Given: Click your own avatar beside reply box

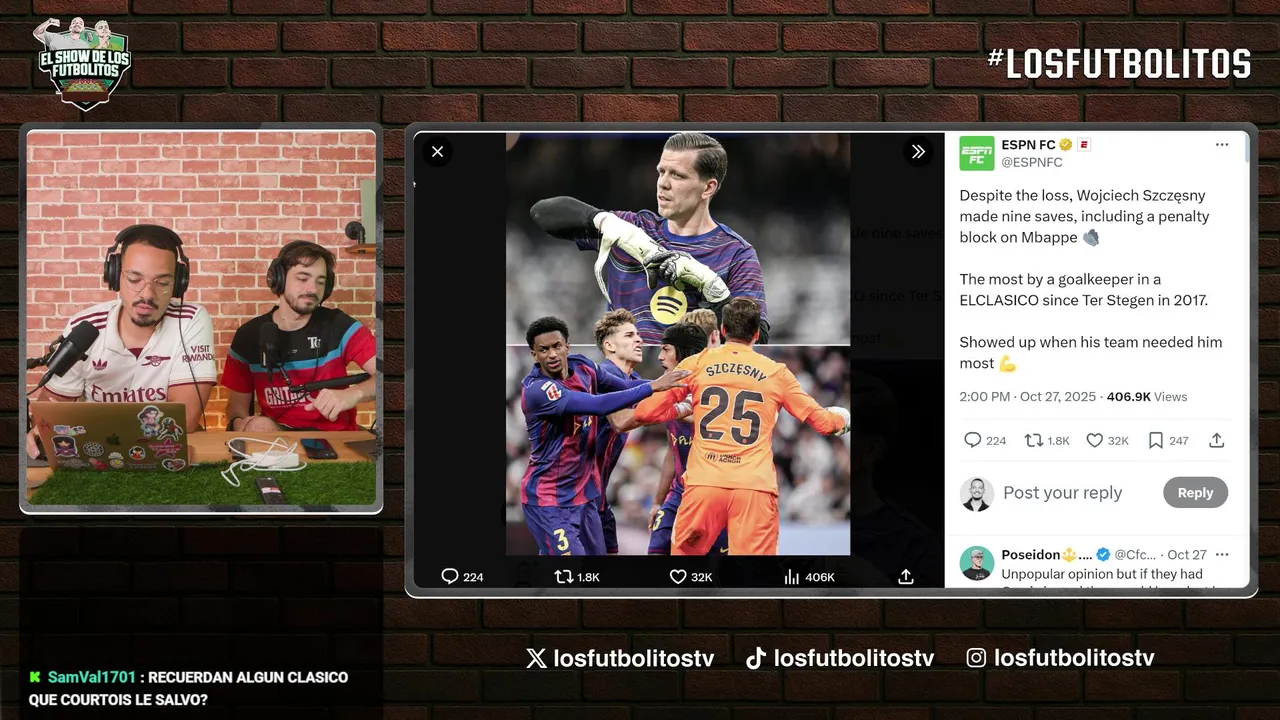Looking at the screenshot, I should tap(977, 494).
